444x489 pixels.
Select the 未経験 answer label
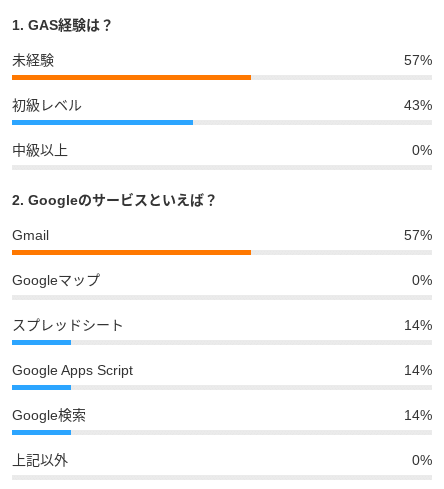[x=33, y=60]
